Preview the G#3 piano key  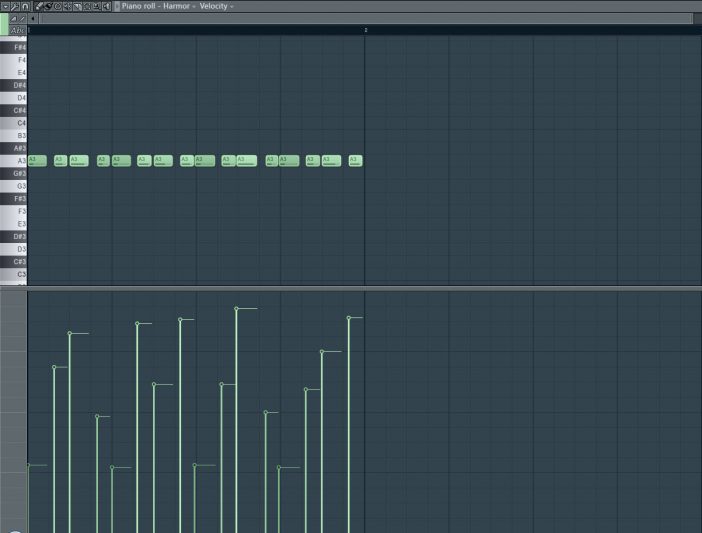coord(13,173)
